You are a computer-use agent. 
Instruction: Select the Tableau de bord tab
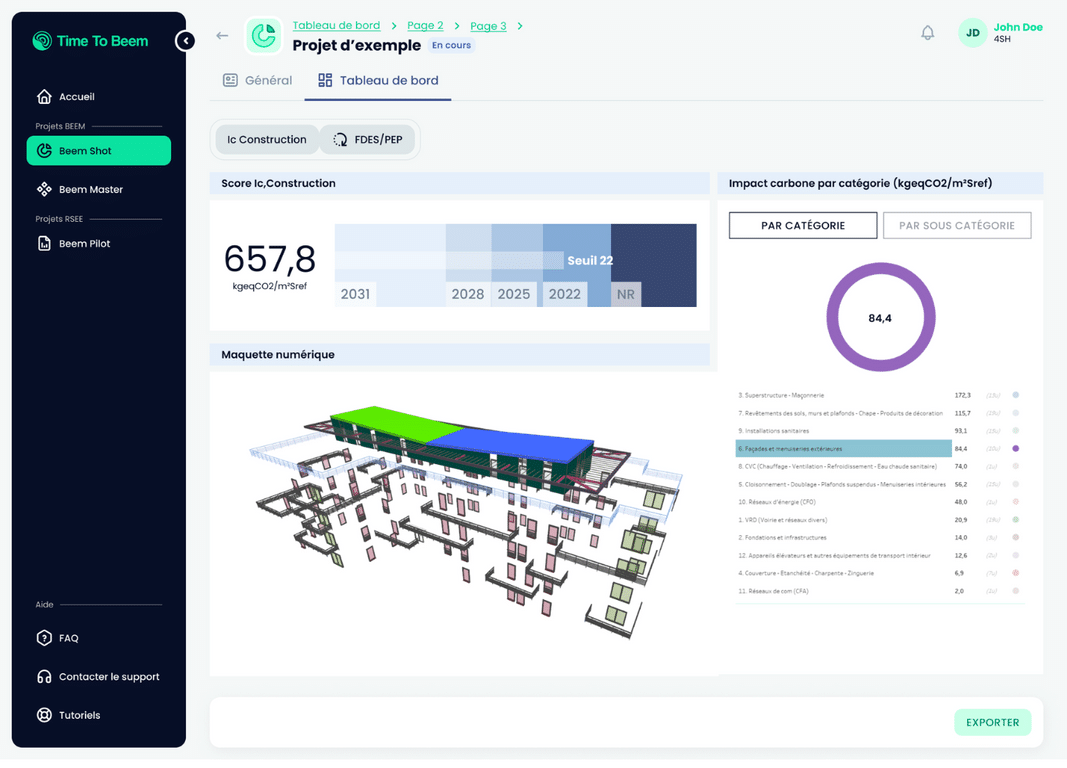pyautogui.click(x=378, y=80)
